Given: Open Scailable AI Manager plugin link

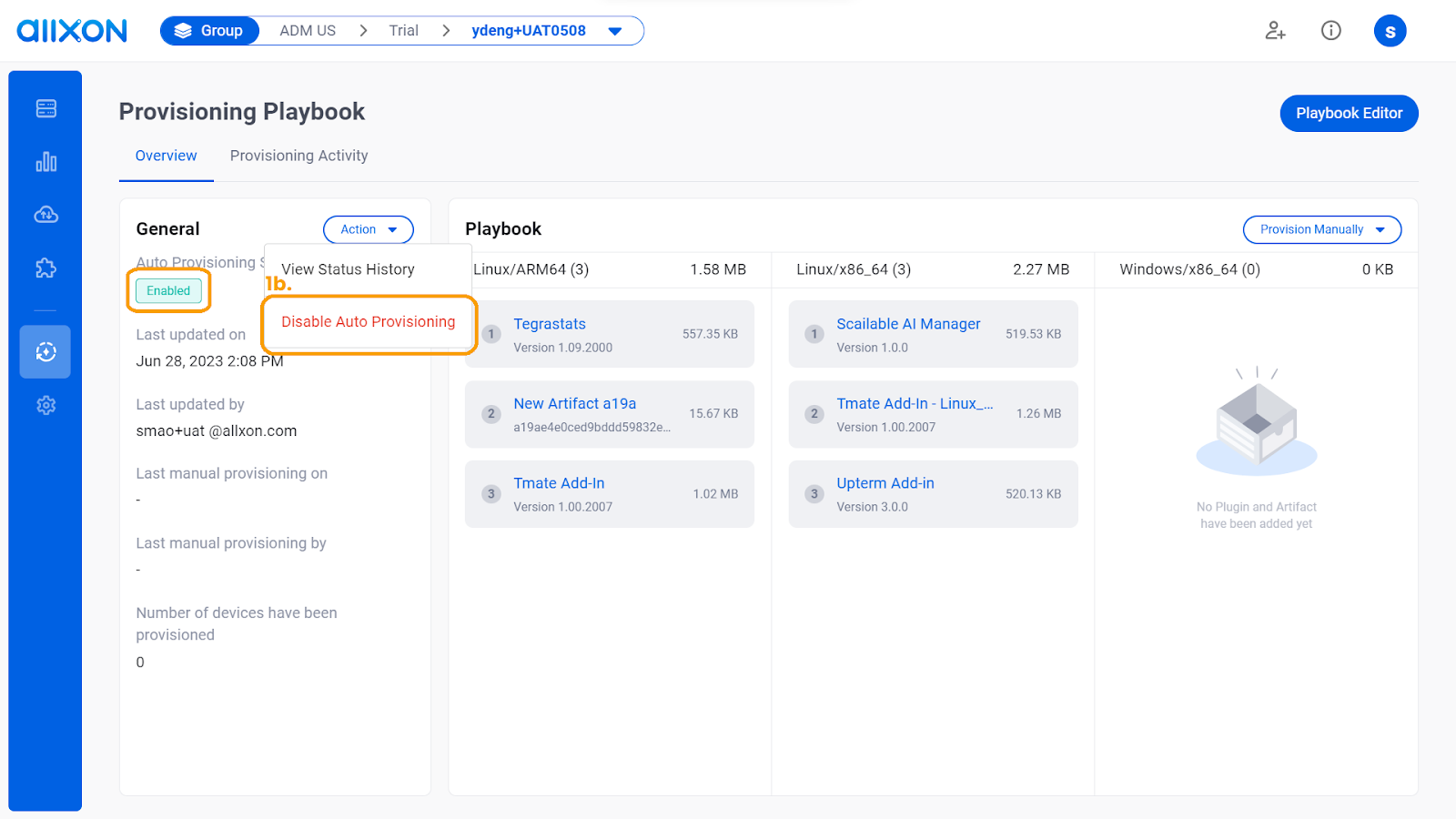Looking at the screenshot, I should pyautogui.click(x=908, y=324).
